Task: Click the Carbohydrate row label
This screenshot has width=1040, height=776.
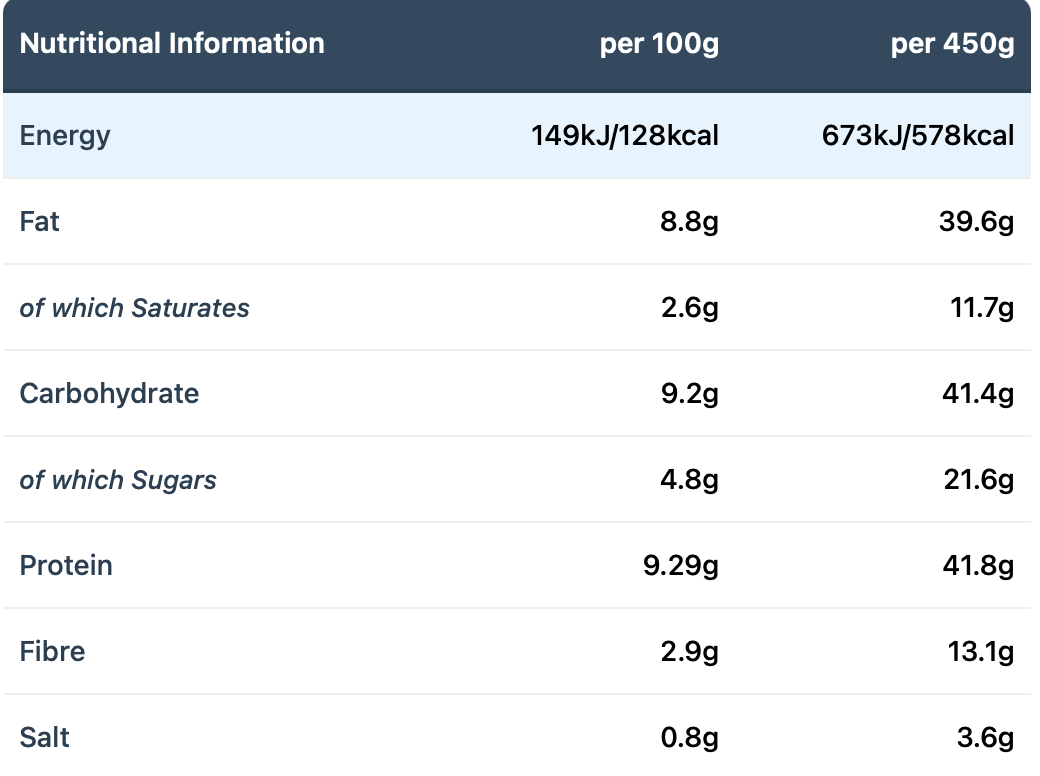Action: click(109, 394)
